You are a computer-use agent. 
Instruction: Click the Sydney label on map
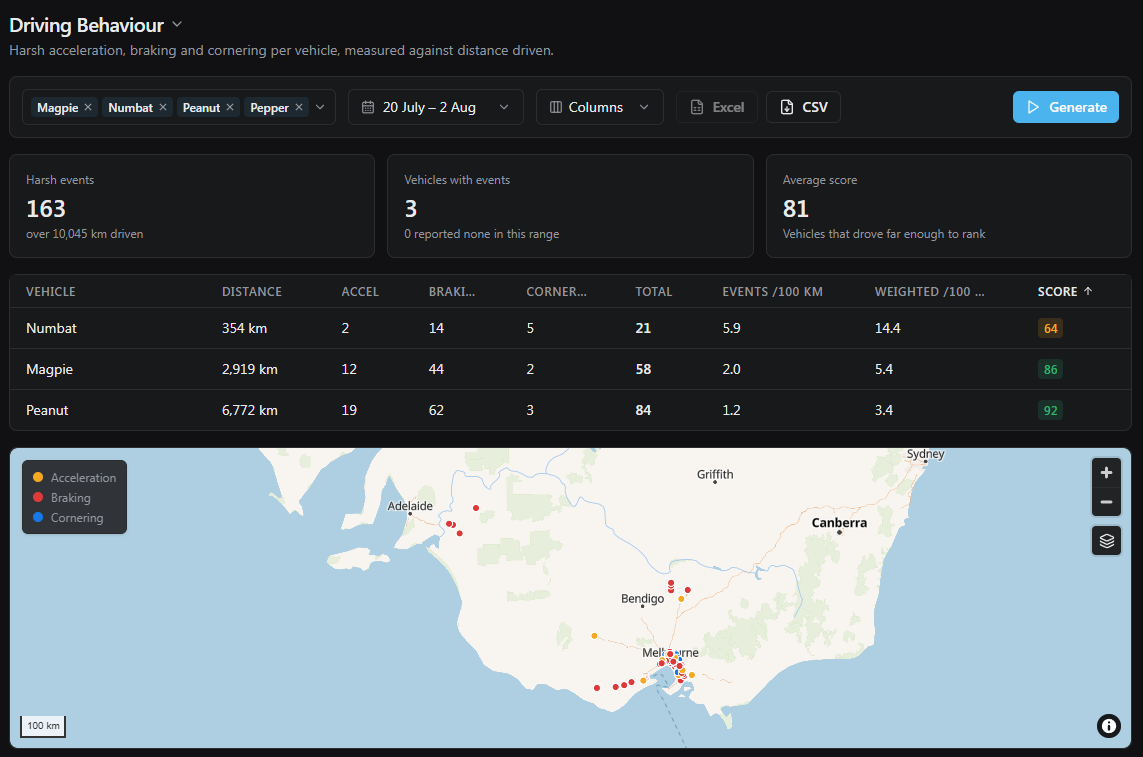point(925,454)
